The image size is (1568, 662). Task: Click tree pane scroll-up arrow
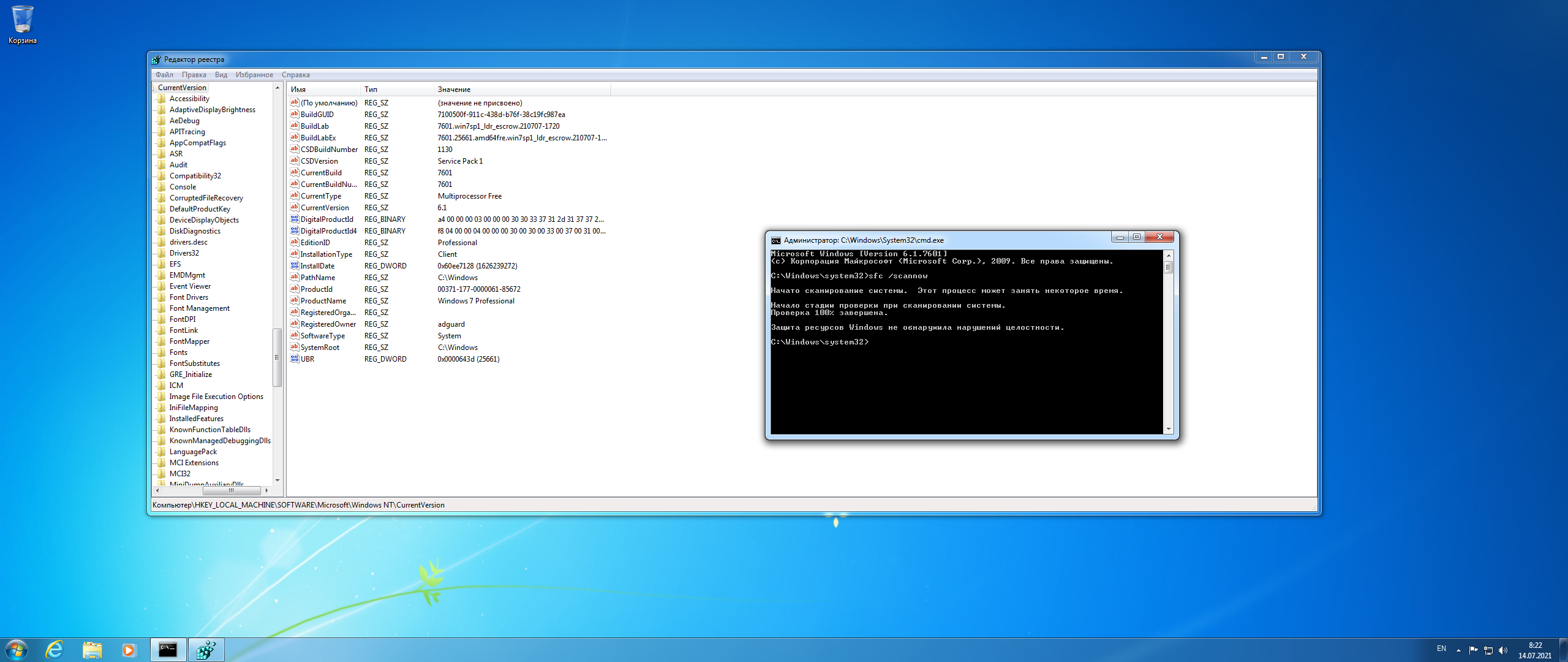277,88
